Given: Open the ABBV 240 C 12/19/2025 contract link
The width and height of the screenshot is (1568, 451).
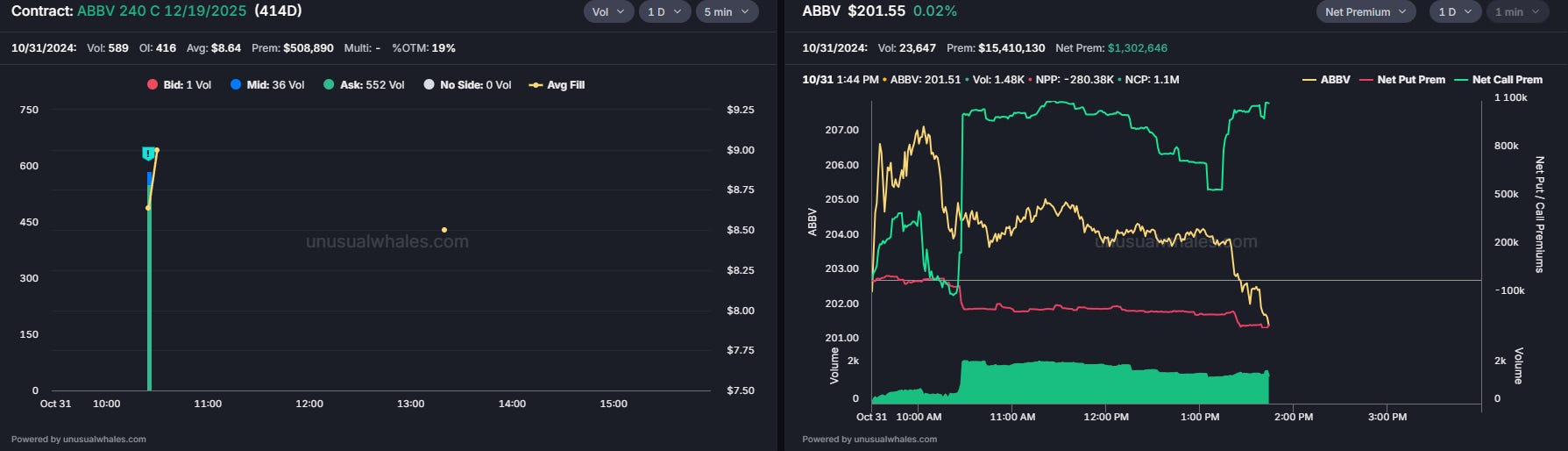Looking at the screenshot, I should pyautogui.click(x=161, y=11).
